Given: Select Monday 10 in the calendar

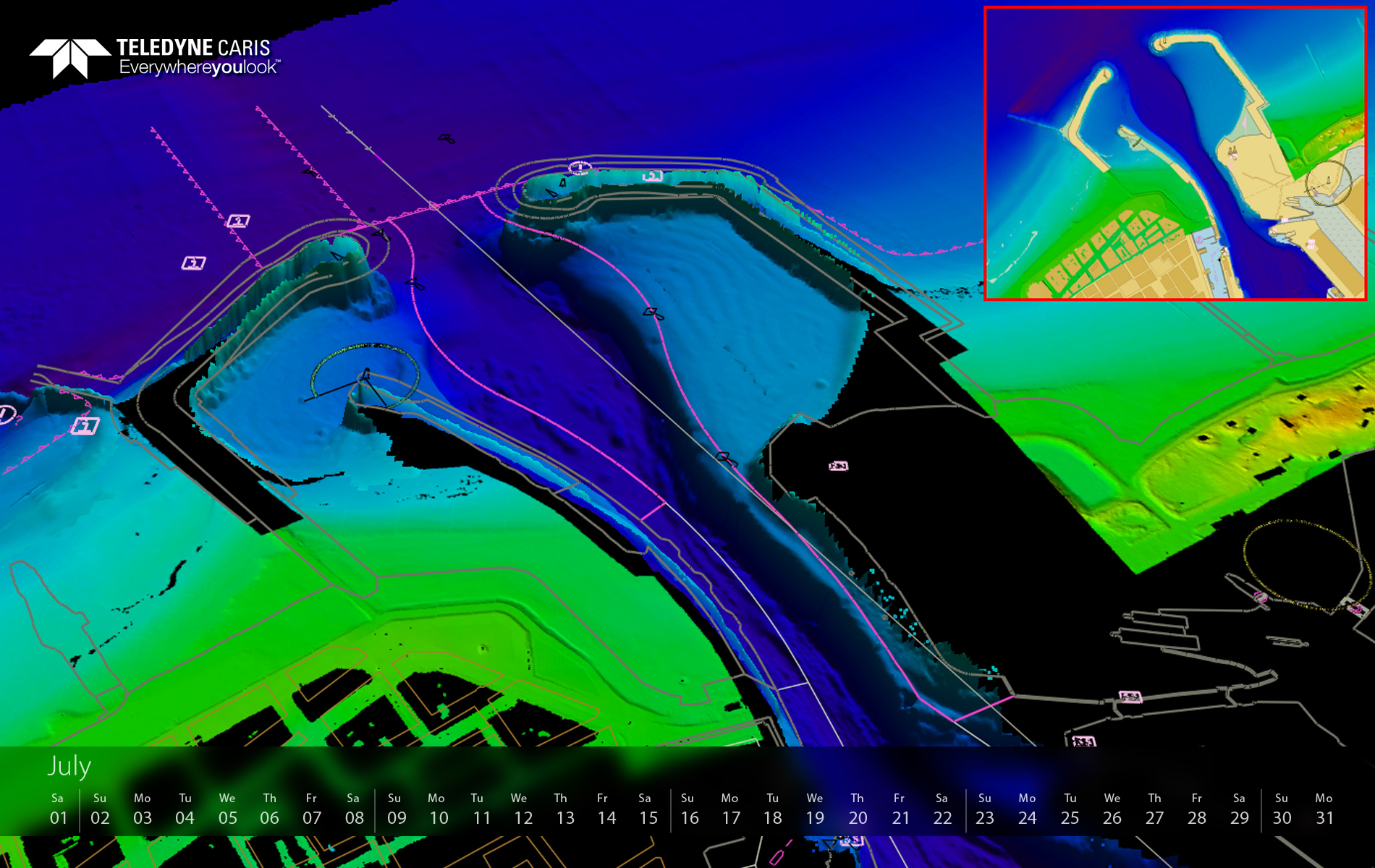Looking at the screenshot, I should click(x=439, y=809).
